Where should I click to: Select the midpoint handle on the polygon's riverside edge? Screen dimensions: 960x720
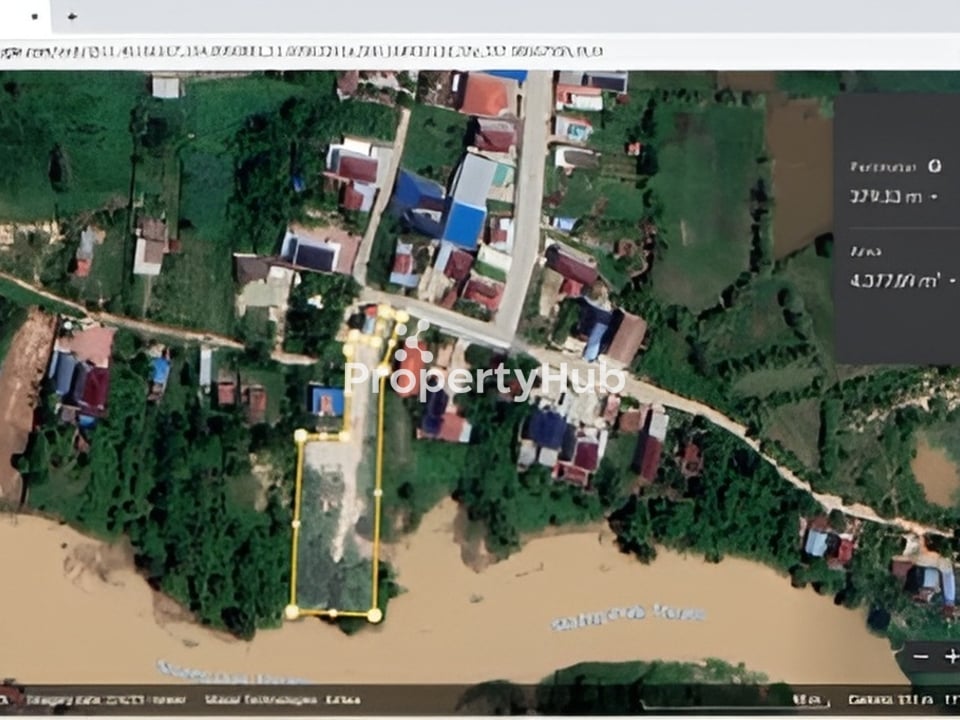coord(332,613)
